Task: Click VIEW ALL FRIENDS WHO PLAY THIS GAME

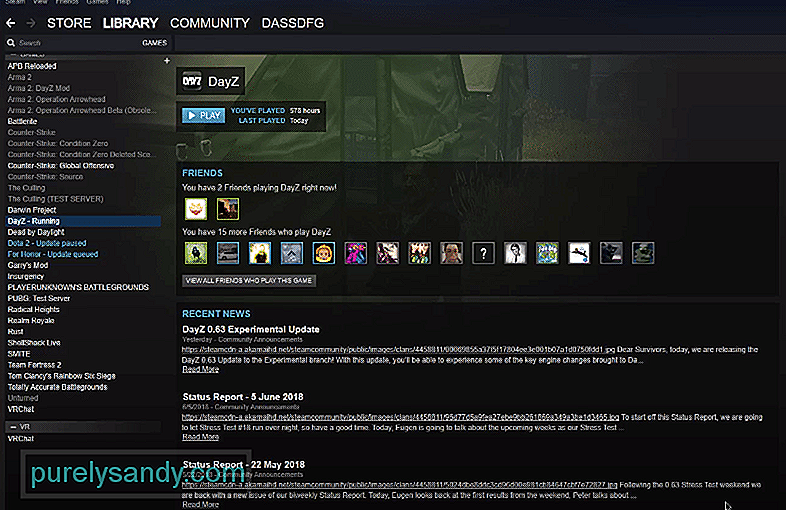Action: pyautogui.click(x=249, y=281)
